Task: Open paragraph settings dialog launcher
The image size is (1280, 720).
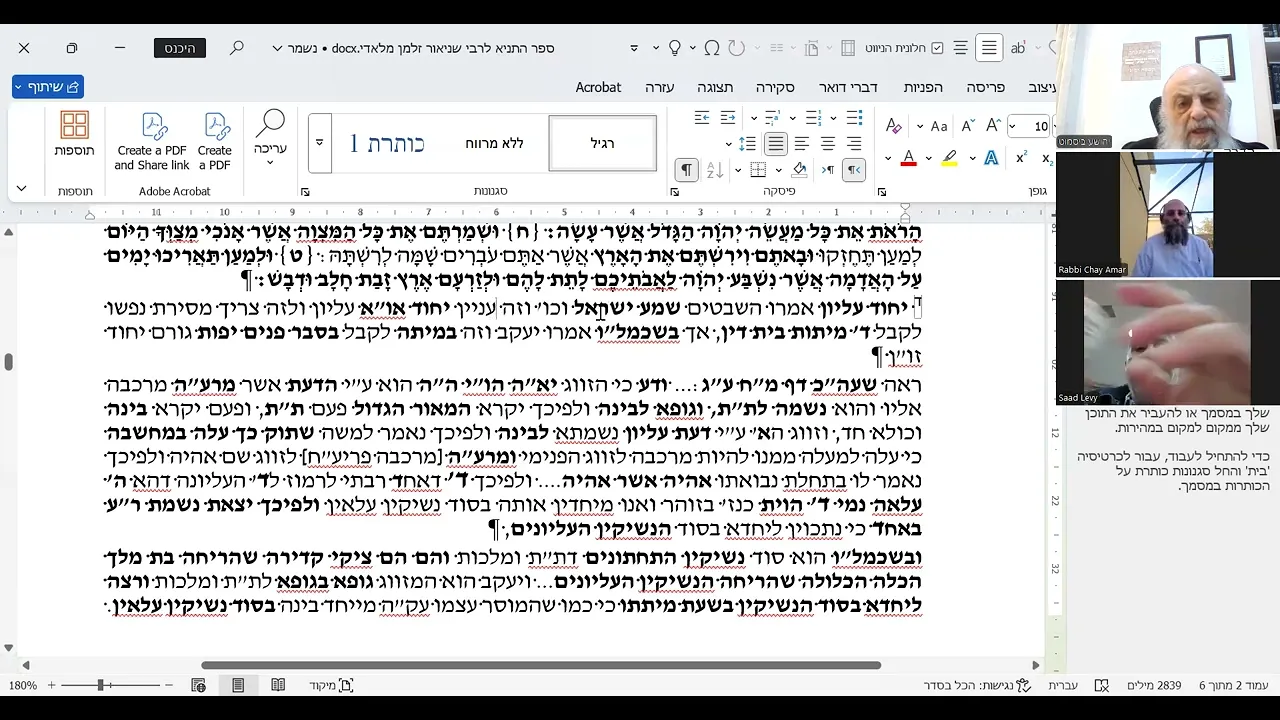Action: (675, 191)
